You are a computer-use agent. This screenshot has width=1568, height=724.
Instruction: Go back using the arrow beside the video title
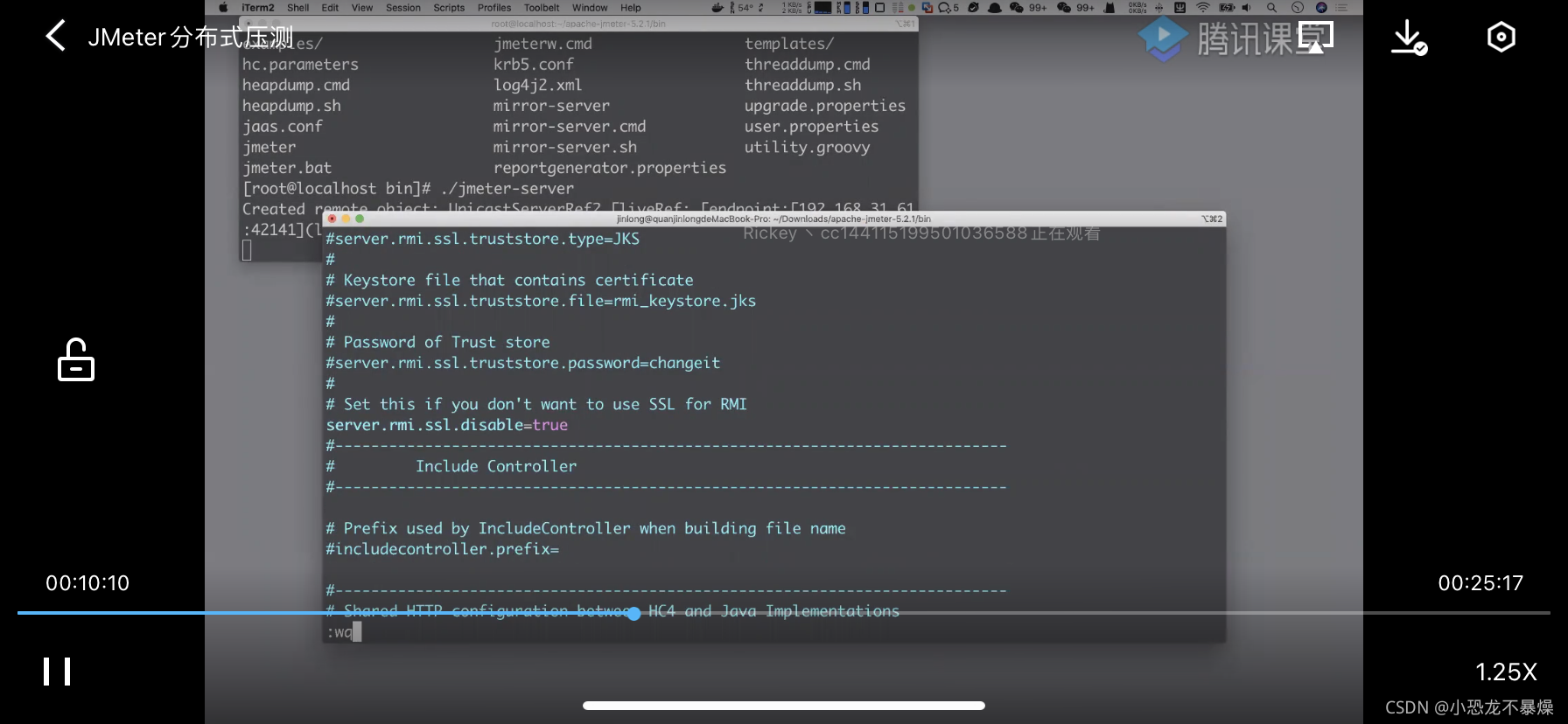click(56, 36)
